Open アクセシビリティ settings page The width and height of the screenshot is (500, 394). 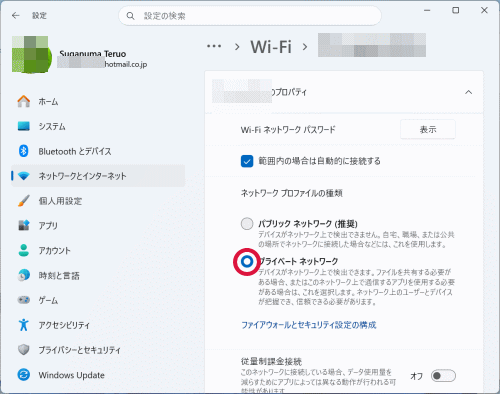point(98,325)
